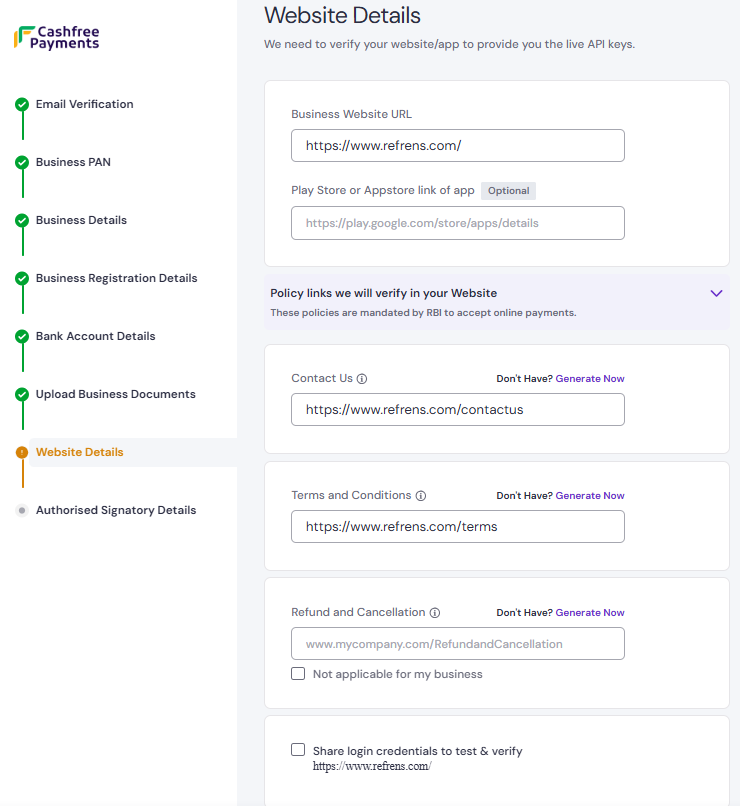Click green checkmark beside Upload Business Documents
Image resolution: width=740 pixels, height=806 pixels.
(22, 395)
